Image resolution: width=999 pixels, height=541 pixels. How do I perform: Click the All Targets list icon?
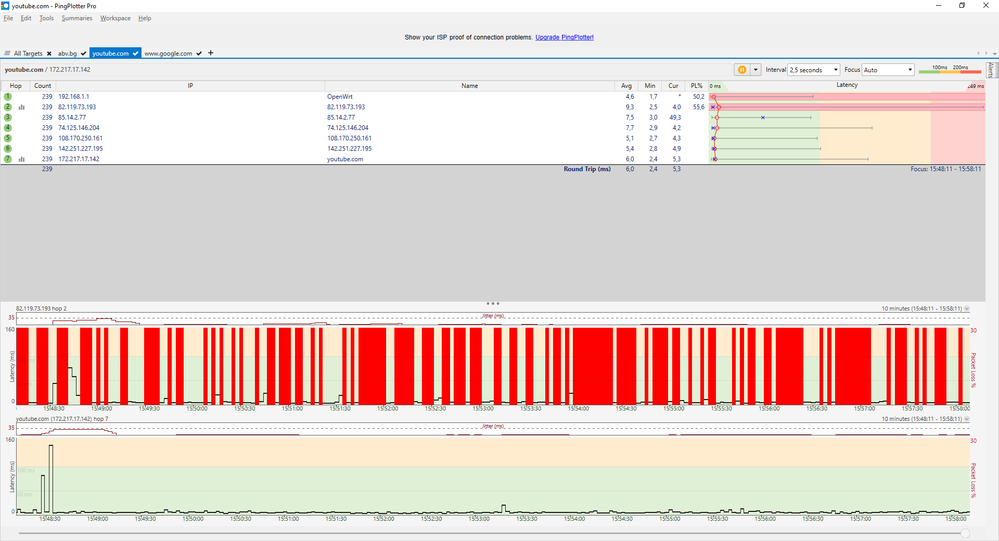point(7,53)
